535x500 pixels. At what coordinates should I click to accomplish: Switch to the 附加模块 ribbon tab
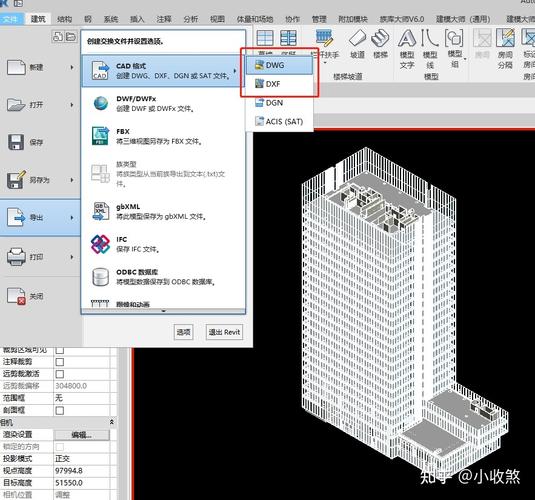[x=353, y=19]
